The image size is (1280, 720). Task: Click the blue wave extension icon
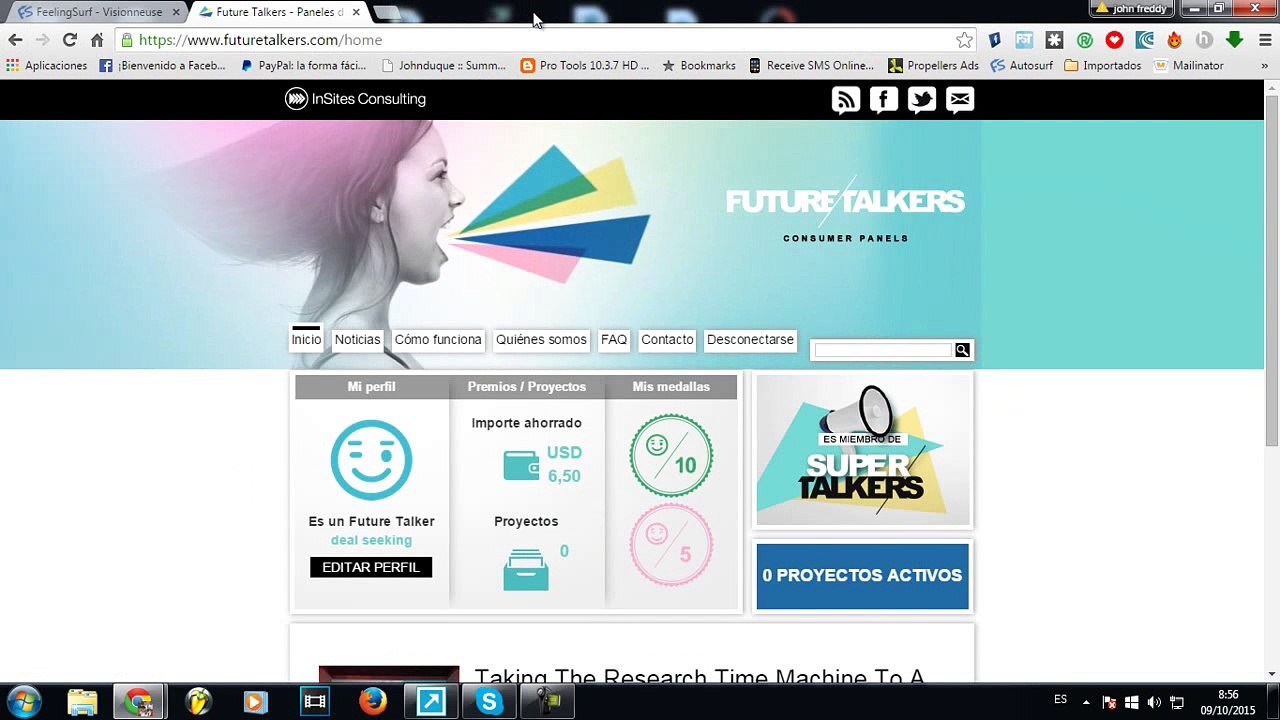(1144, 40)
